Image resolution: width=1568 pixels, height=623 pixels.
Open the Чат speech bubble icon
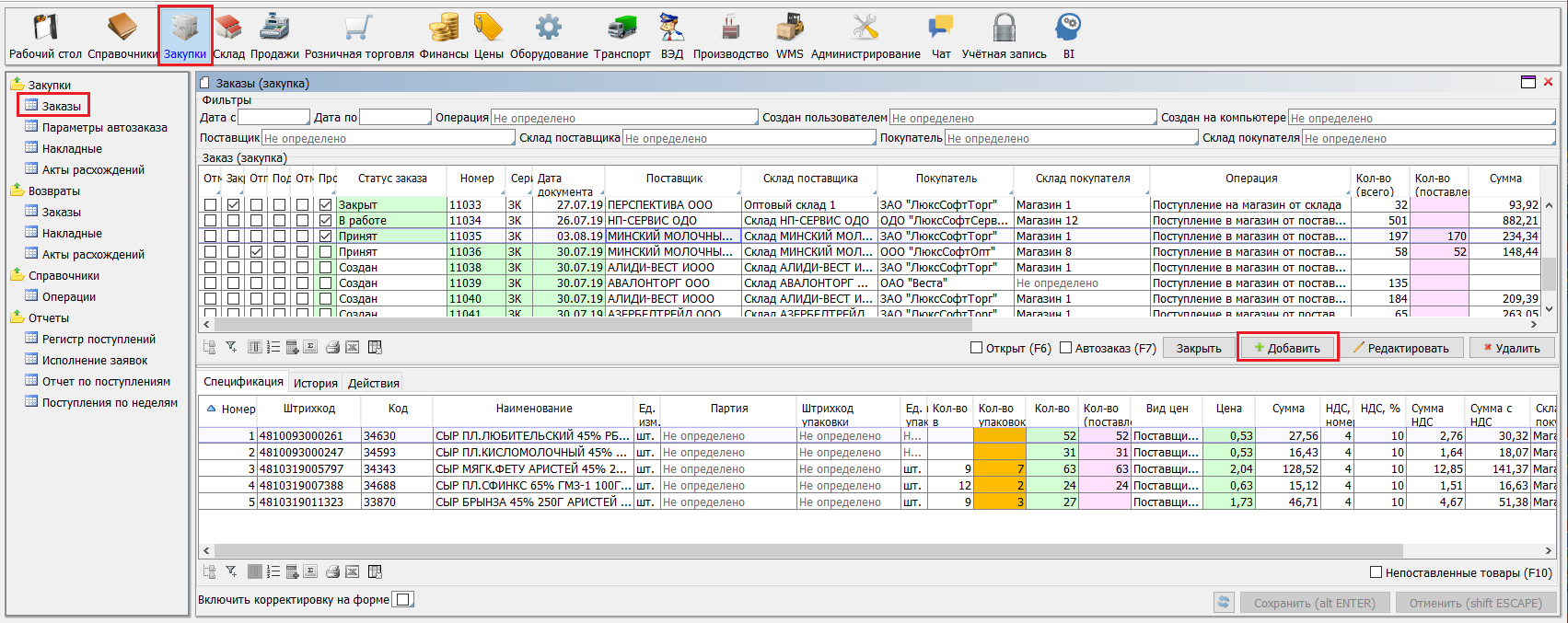click(940, 37)
